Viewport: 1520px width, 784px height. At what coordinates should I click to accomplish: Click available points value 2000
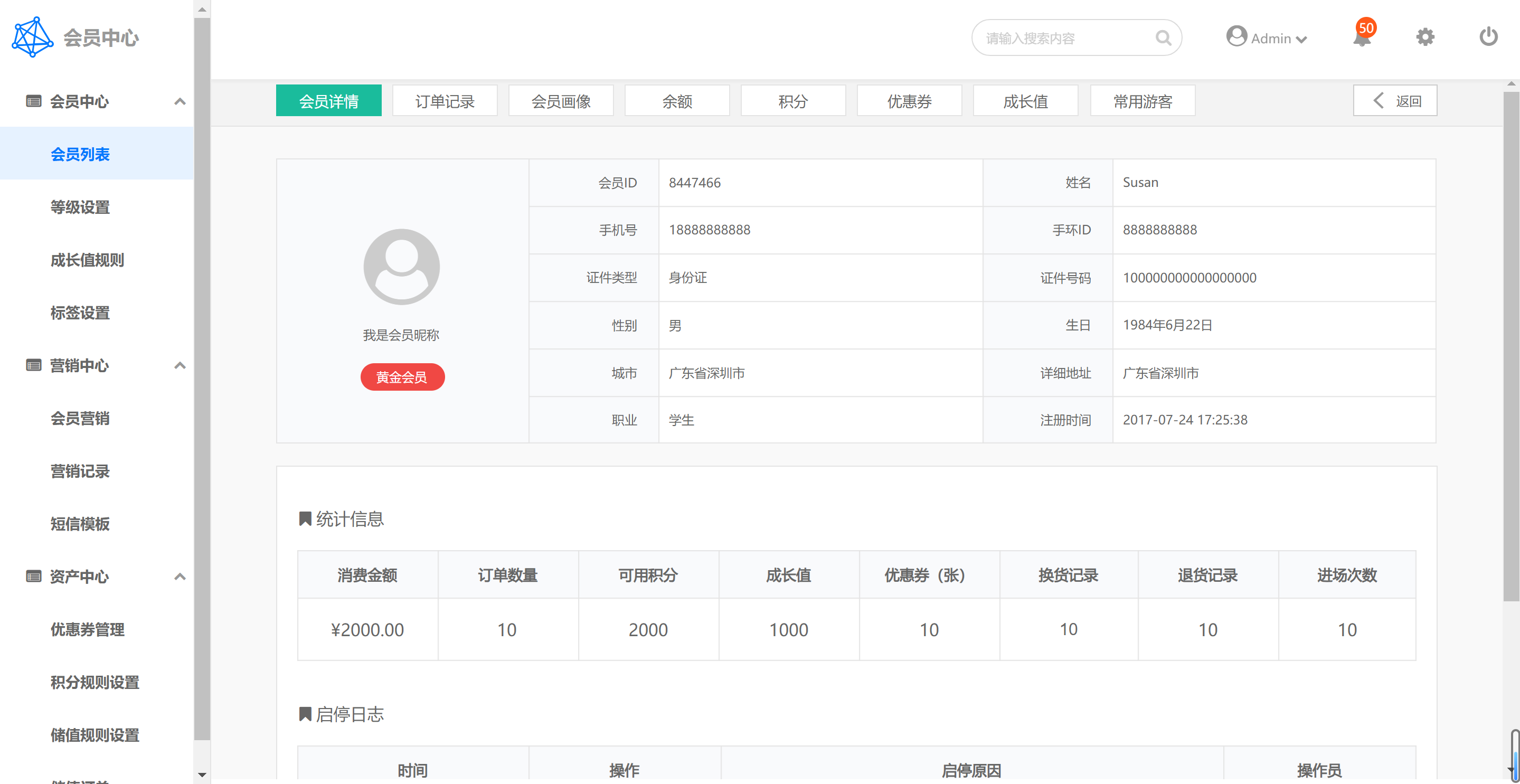point(648,629)
